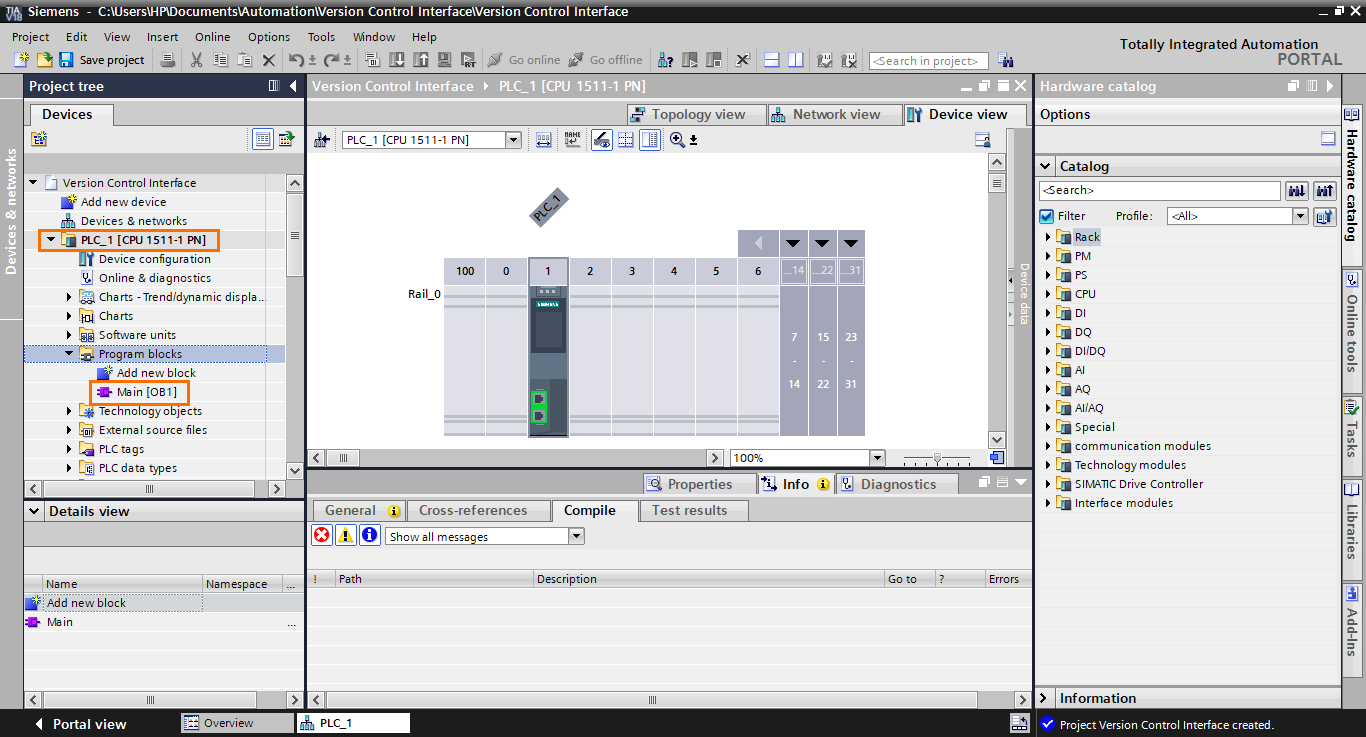Click the Go online icon
1366x737 pixels.
[516, 60]
